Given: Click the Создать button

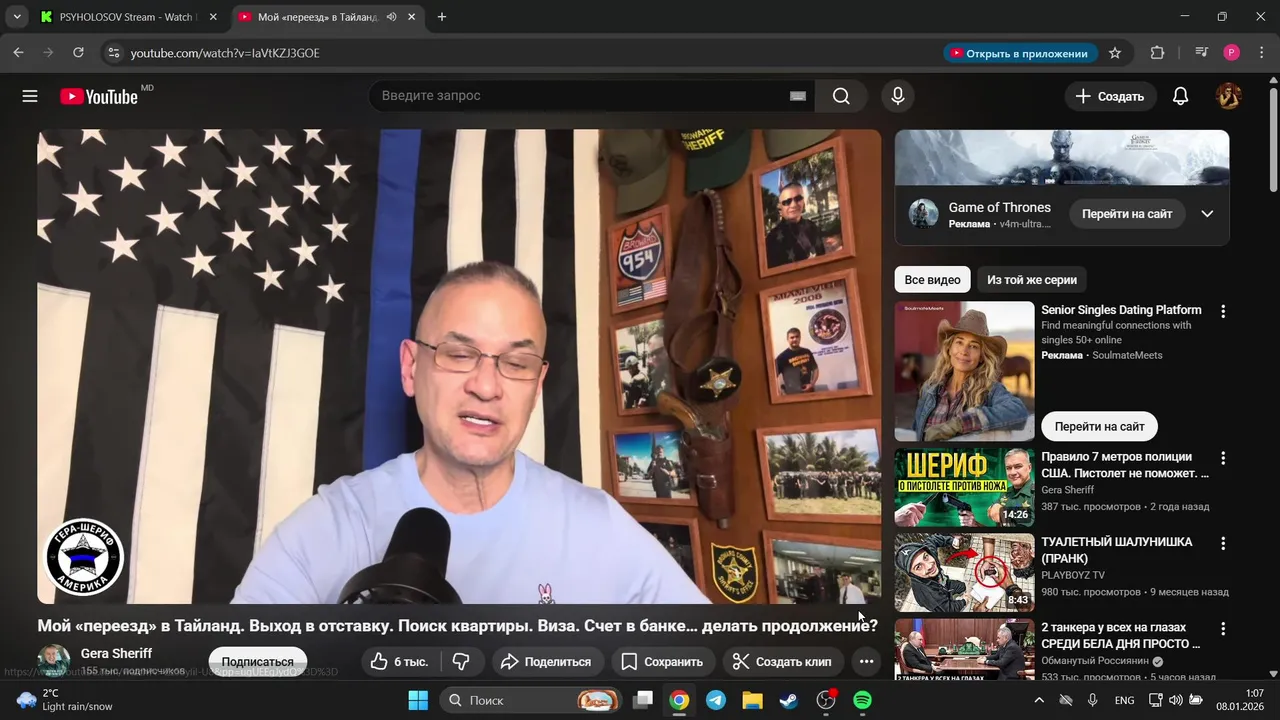Looking at the screenshot, I should [1110, 96].
